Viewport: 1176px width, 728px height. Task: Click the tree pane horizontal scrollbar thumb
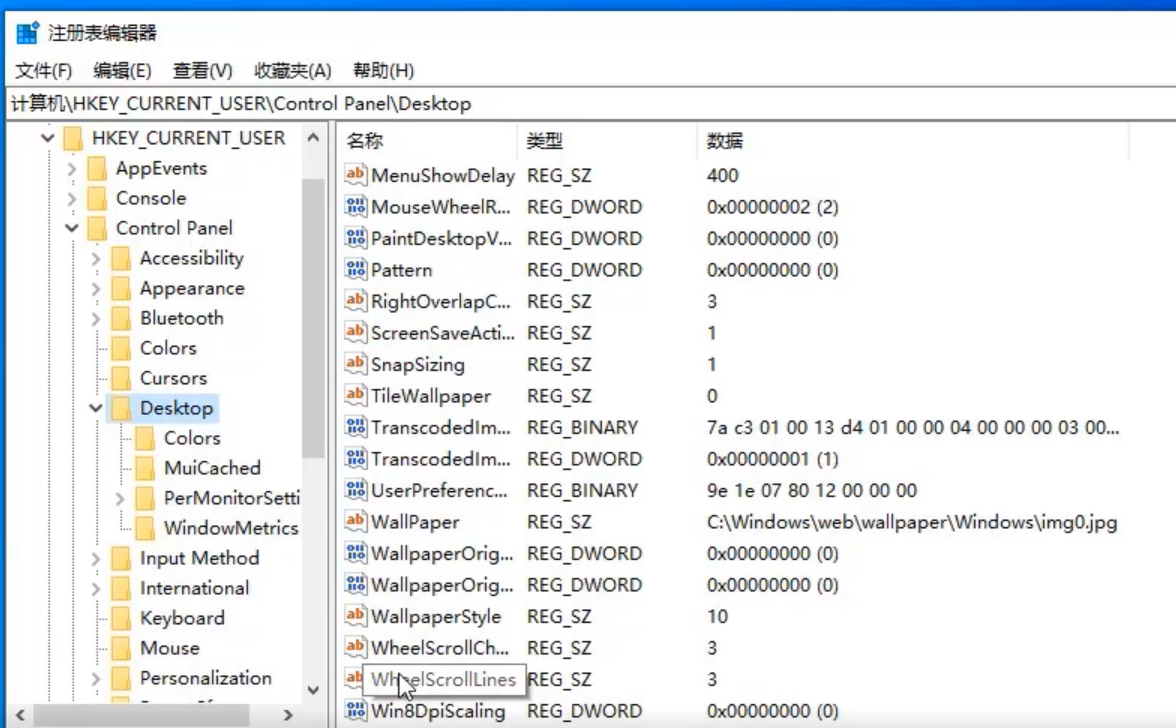point(142,715)
